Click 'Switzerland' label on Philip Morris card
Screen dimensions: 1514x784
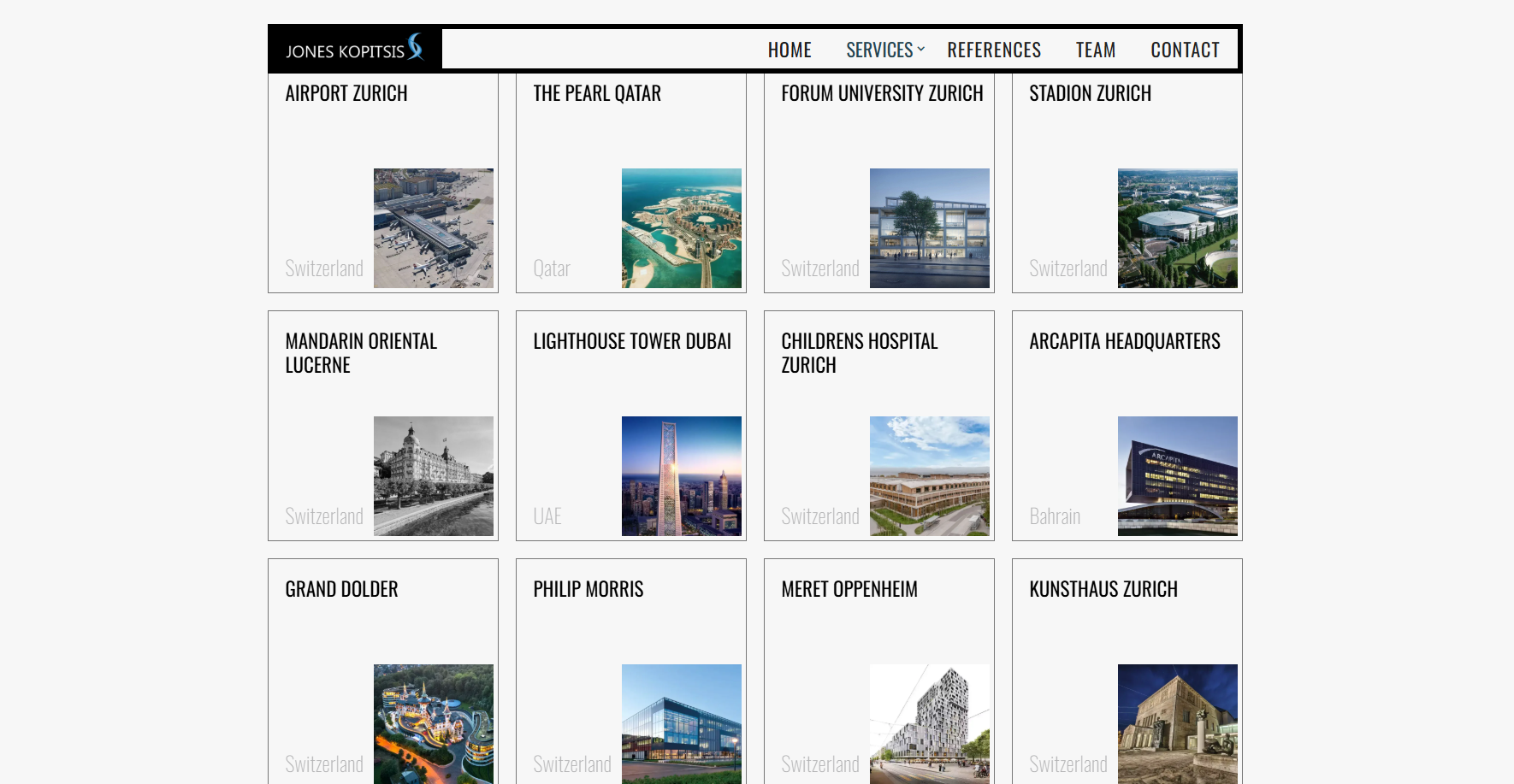click(572, 764)
